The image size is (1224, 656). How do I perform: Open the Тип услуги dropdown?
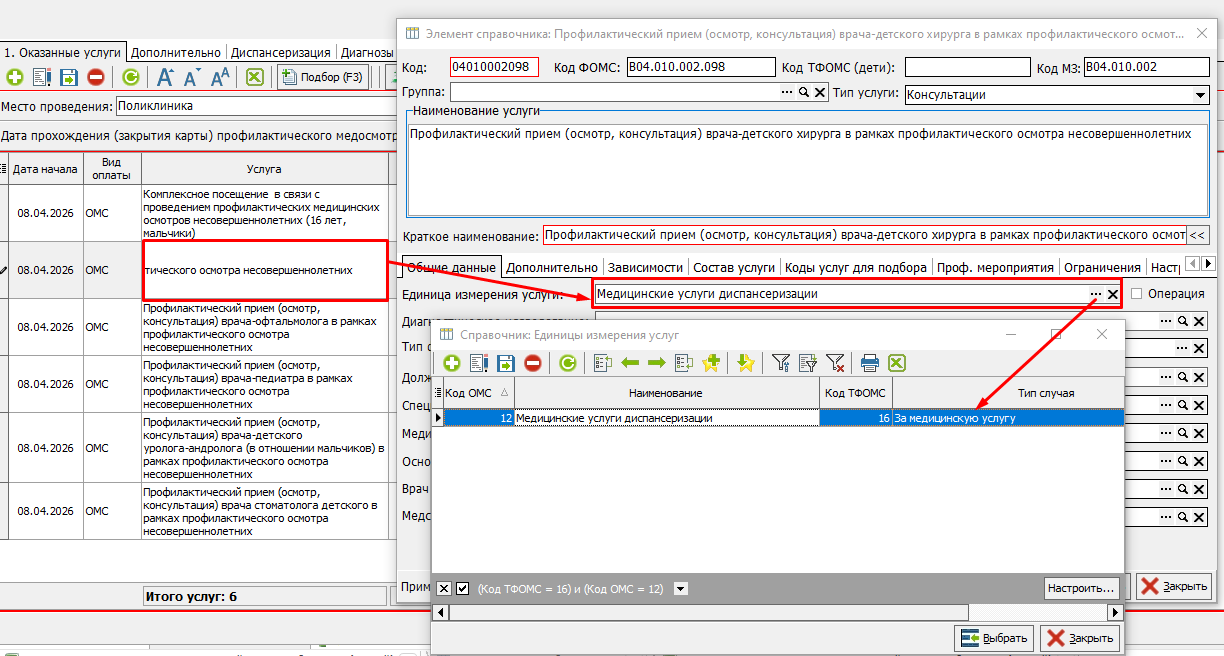click(x=1200, y=95)
